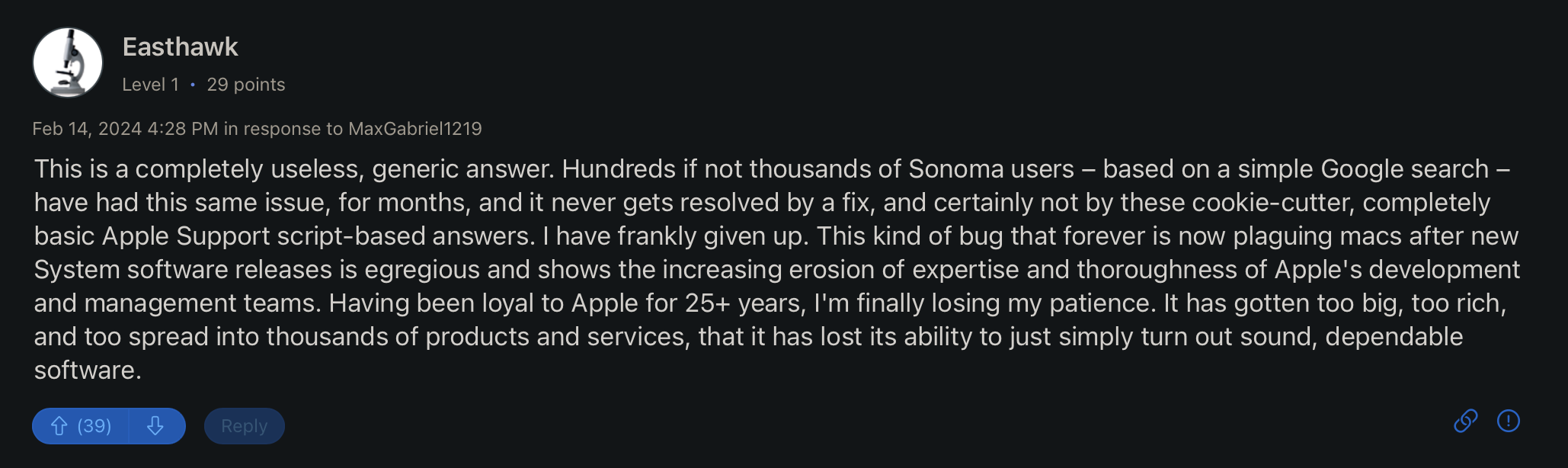Screen dimensions: 1568x468
Task: Click the (39) vote count
Action: pos(94,426)
